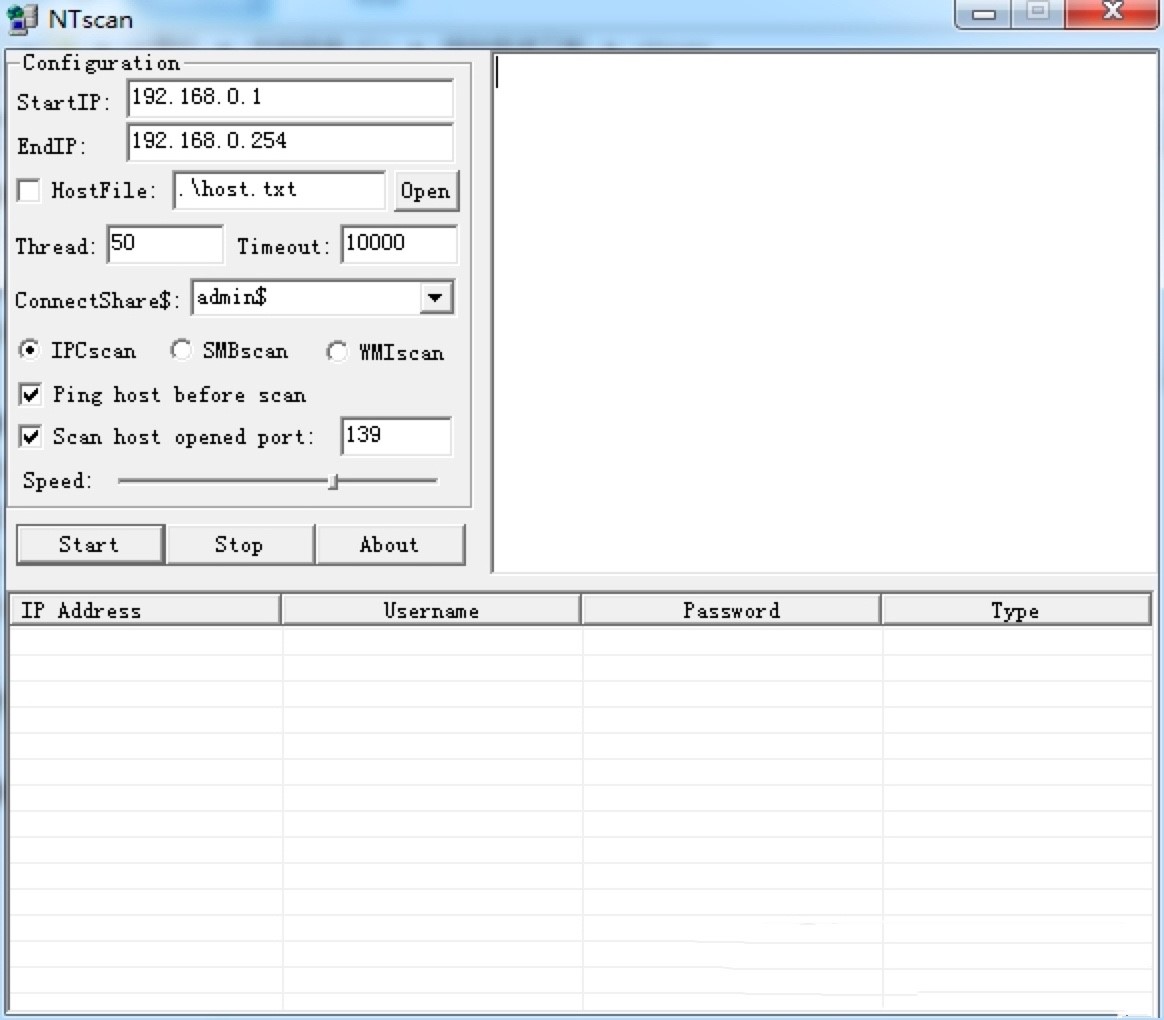Disable Ping host before scan
Viewport: 1164px width, 1020px height.
[29, 394]
